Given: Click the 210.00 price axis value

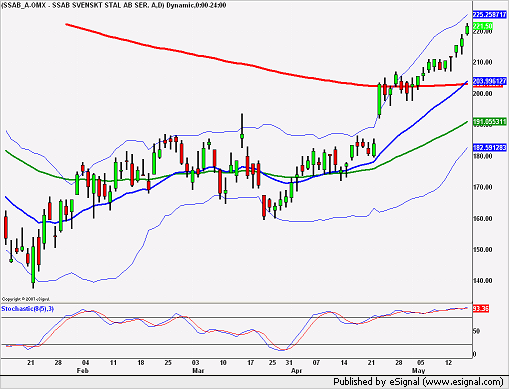Looking at the screenshot, I should click(482, 62).
